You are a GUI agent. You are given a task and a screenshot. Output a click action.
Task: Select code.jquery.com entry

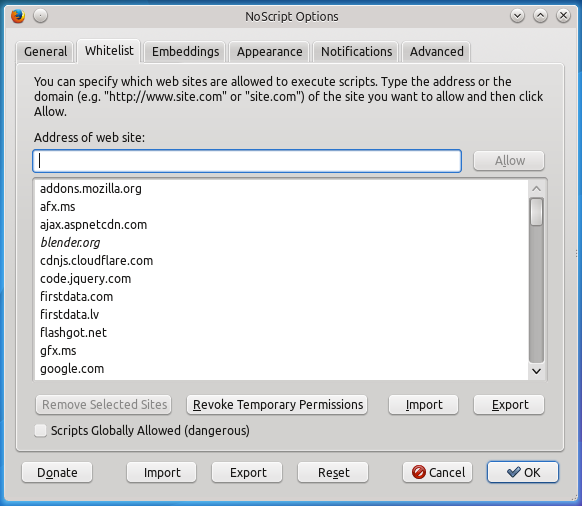click(x=281, y=278)
